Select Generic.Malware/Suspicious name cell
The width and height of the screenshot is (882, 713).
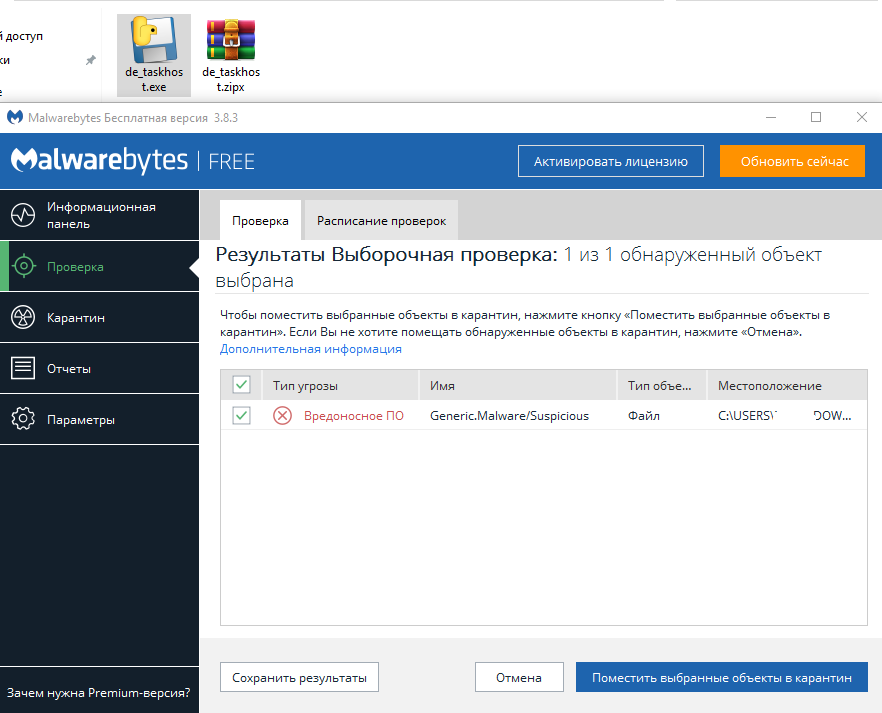(x=510, y=416)
